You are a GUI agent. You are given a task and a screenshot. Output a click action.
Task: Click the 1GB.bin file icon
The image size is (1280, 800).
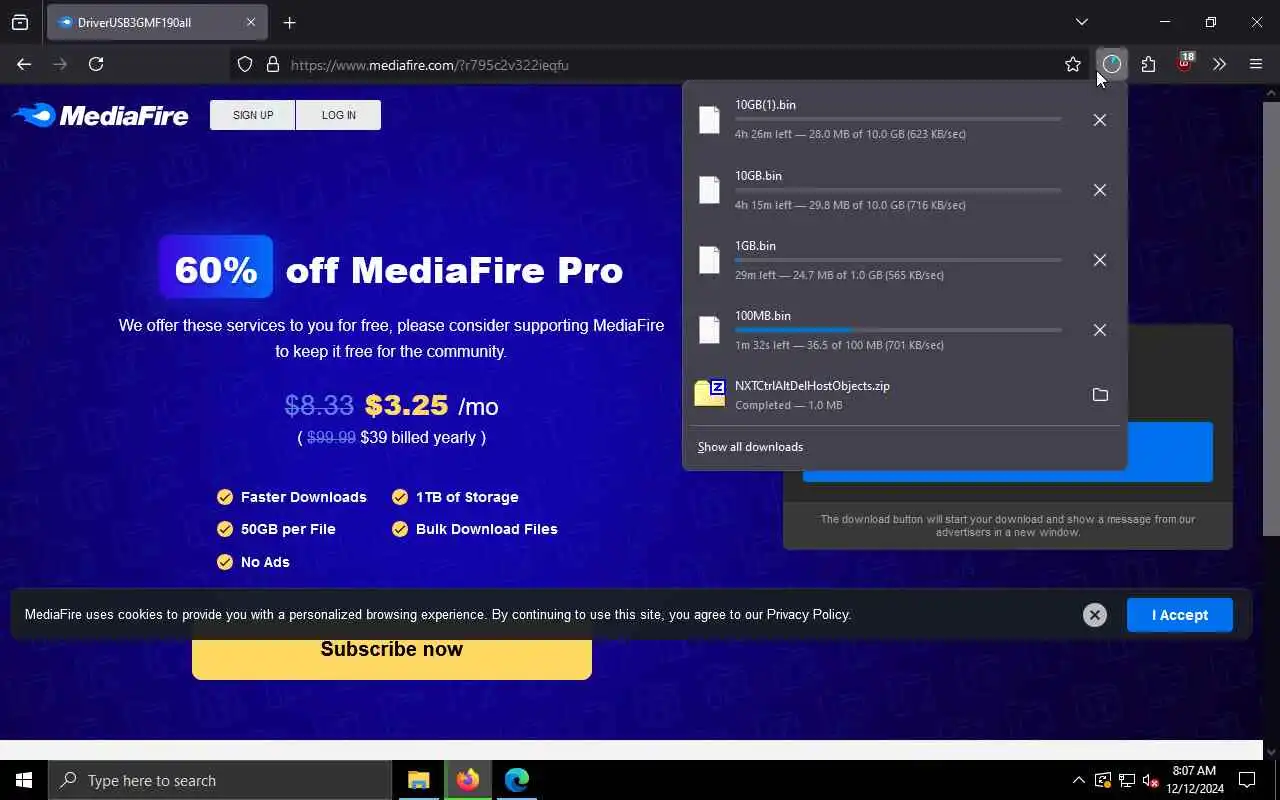709,260
